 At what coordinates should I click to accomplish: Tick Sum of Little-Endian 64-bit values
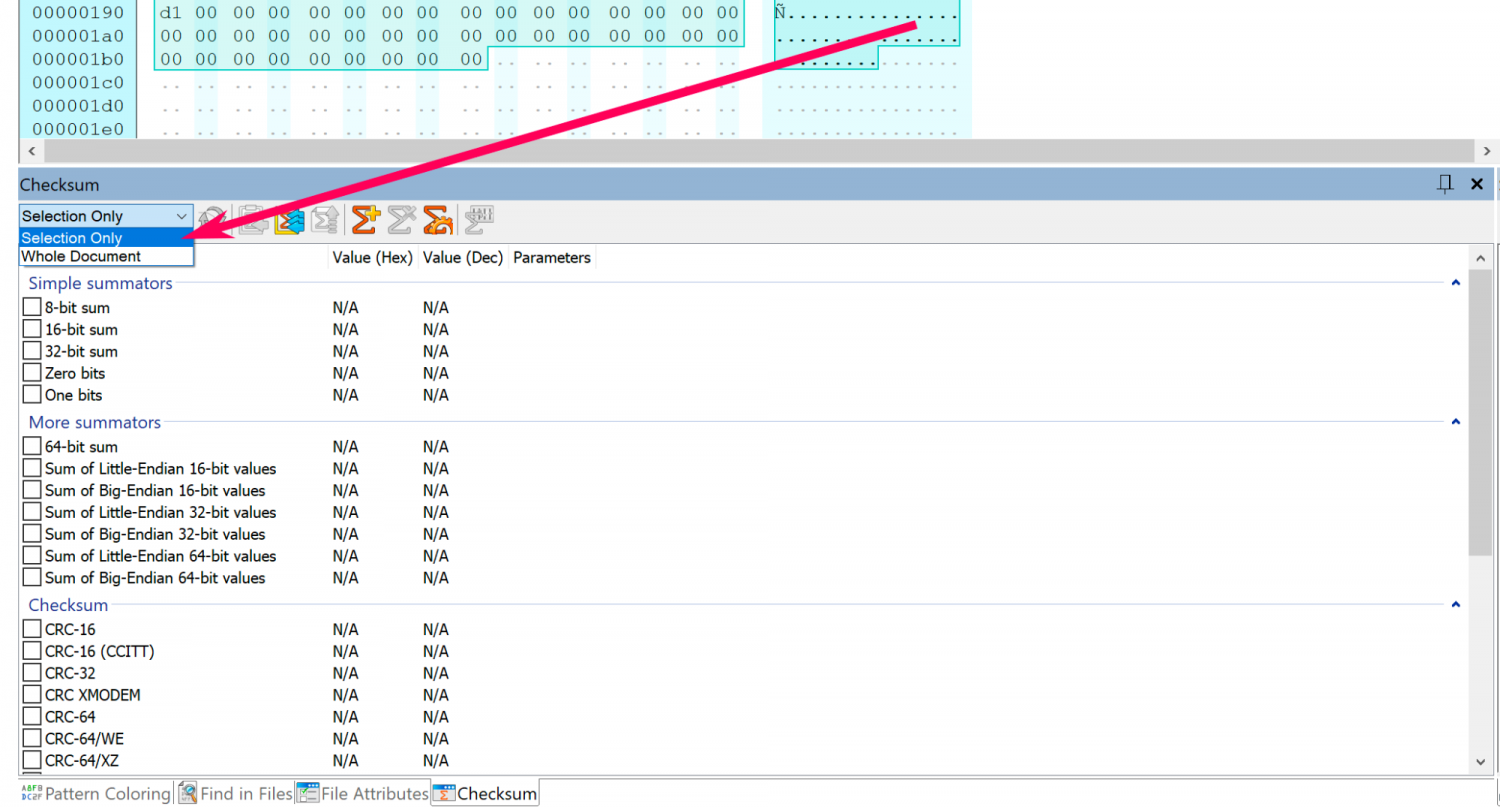[x=32, y=555]
